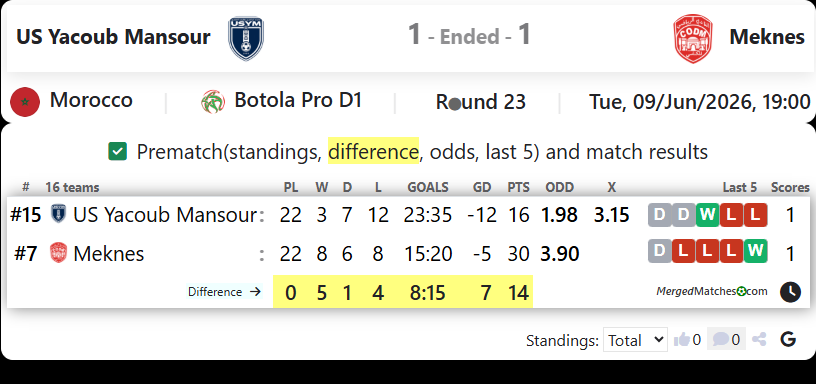Click the Botola Pro D1 league link

pyautogui.click(x=298, y=100)
